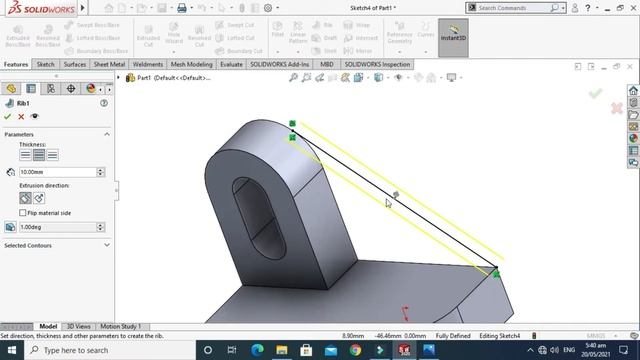Edit the rib thickness 10.00mm field
Image resolution: width=640 pixels, height=360 pixels.
(x=58, y=172)
